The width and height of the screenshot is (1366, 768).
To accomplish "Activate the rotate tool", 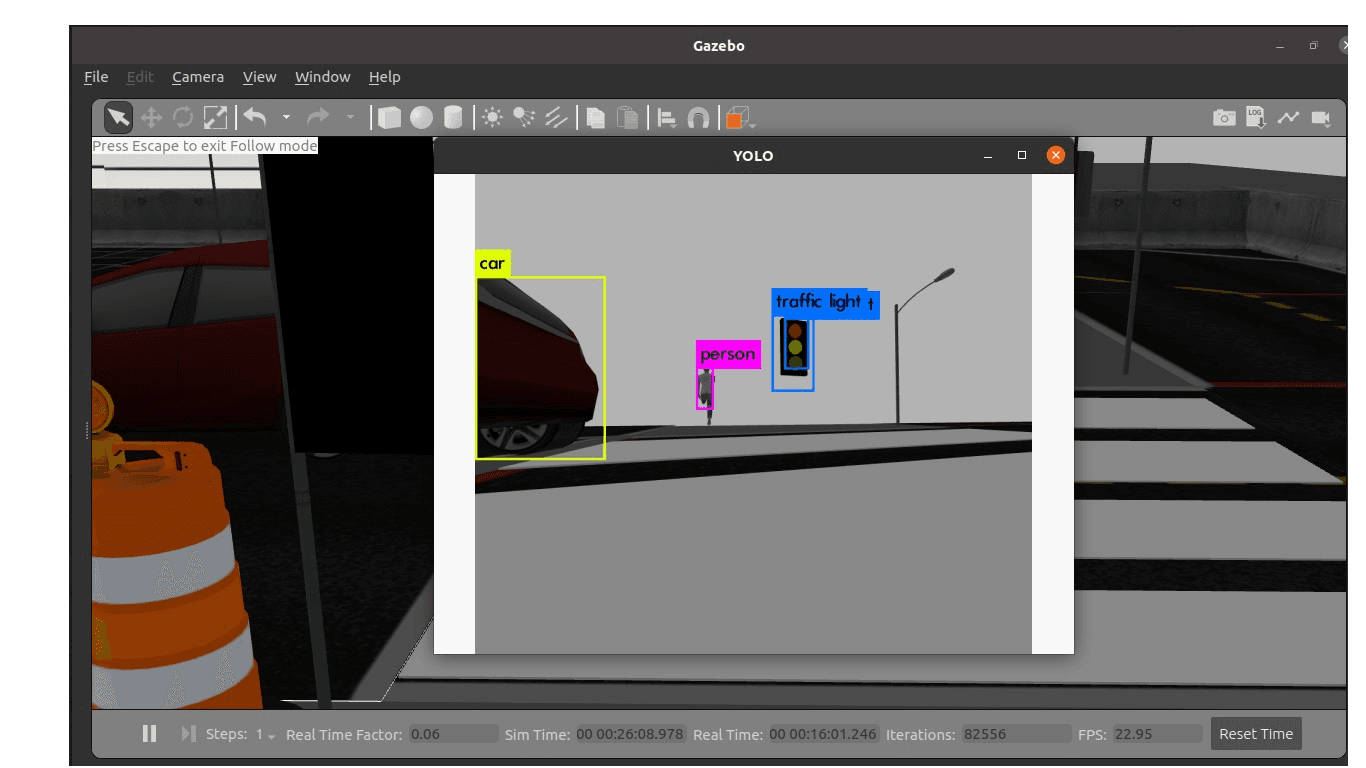I will (x=183, y=117).
